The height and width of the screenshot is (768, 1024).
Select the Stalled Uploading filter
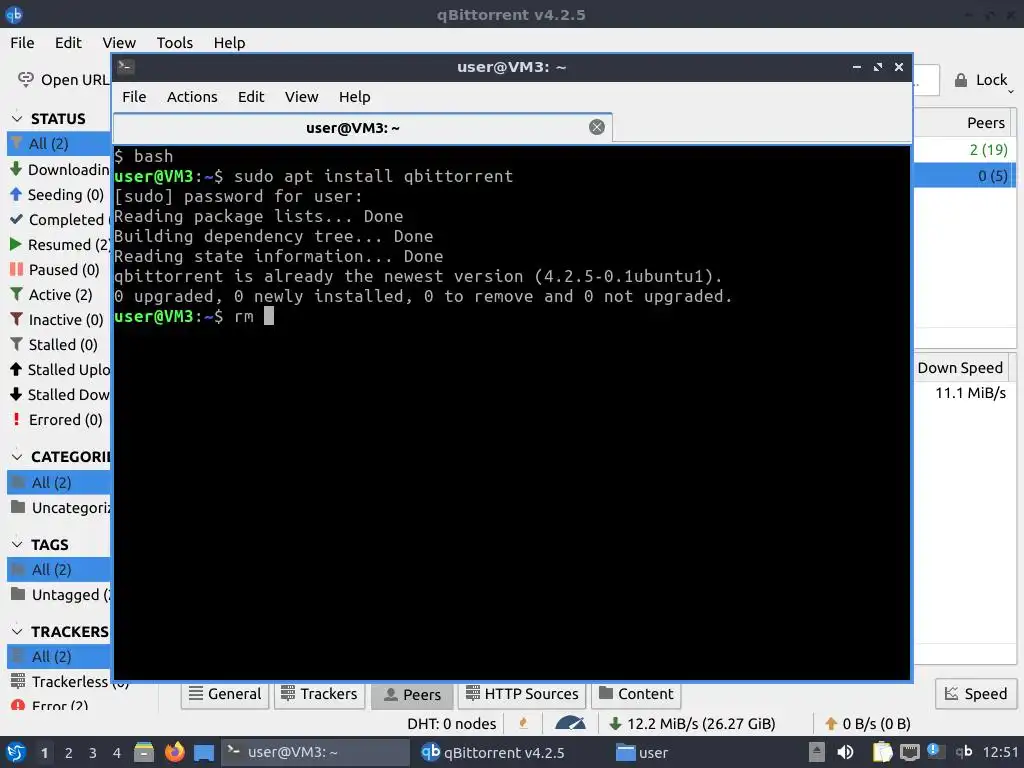point(59,369)
